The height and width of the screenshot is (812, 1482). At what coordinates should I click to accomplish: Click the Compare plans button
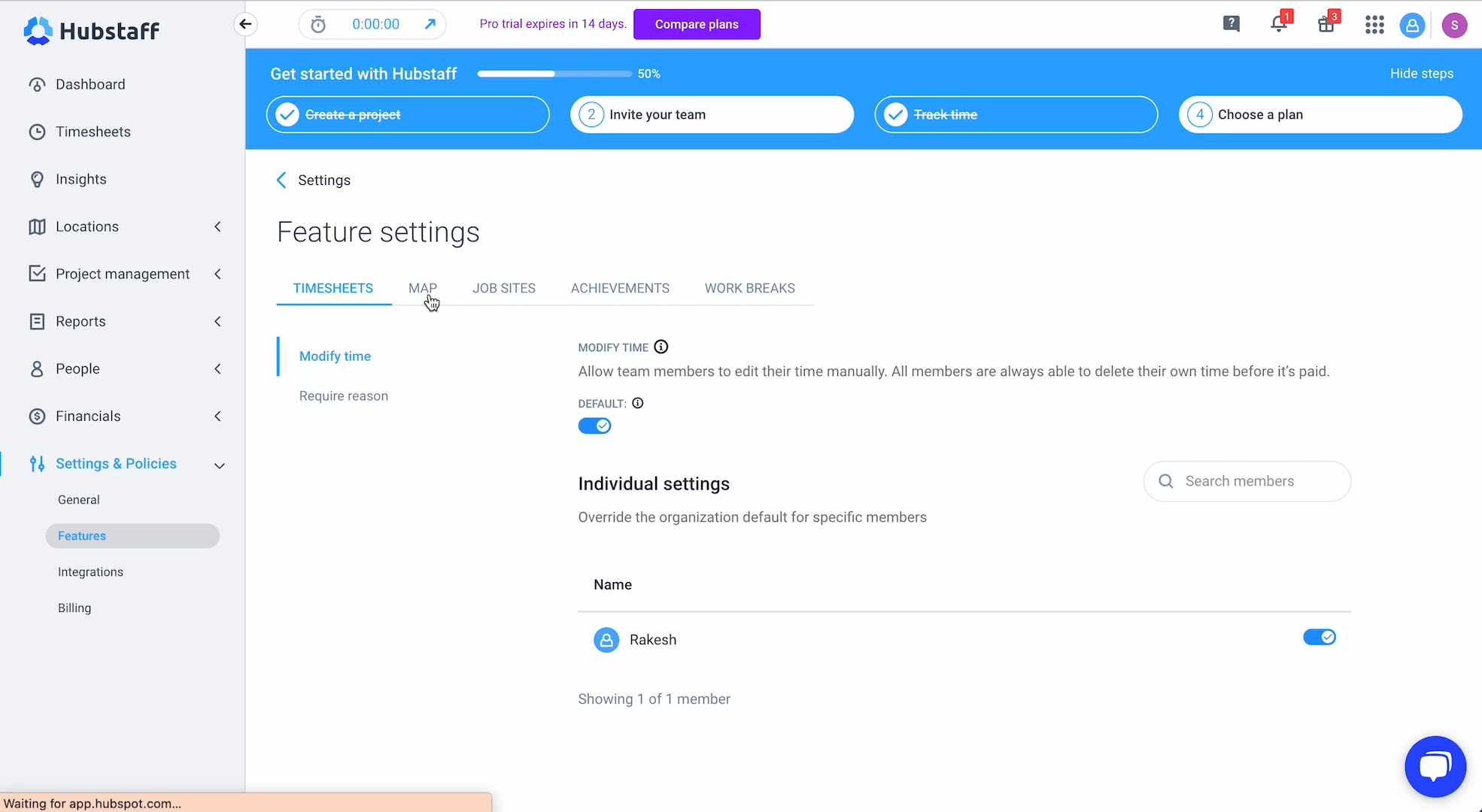tap(697, 24)
